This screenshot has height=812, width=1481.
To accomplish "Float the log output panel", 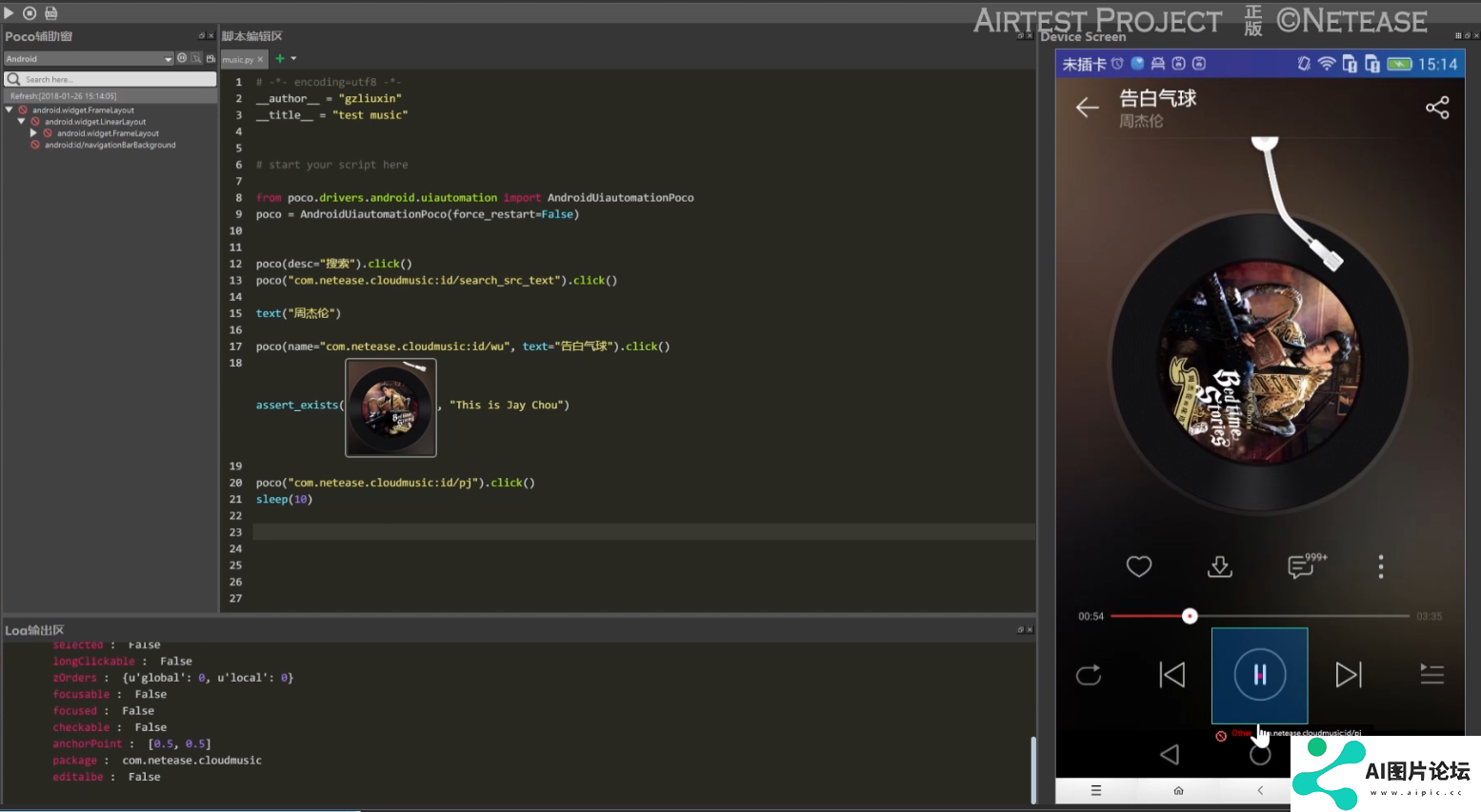I will [x=1020, y=629].
